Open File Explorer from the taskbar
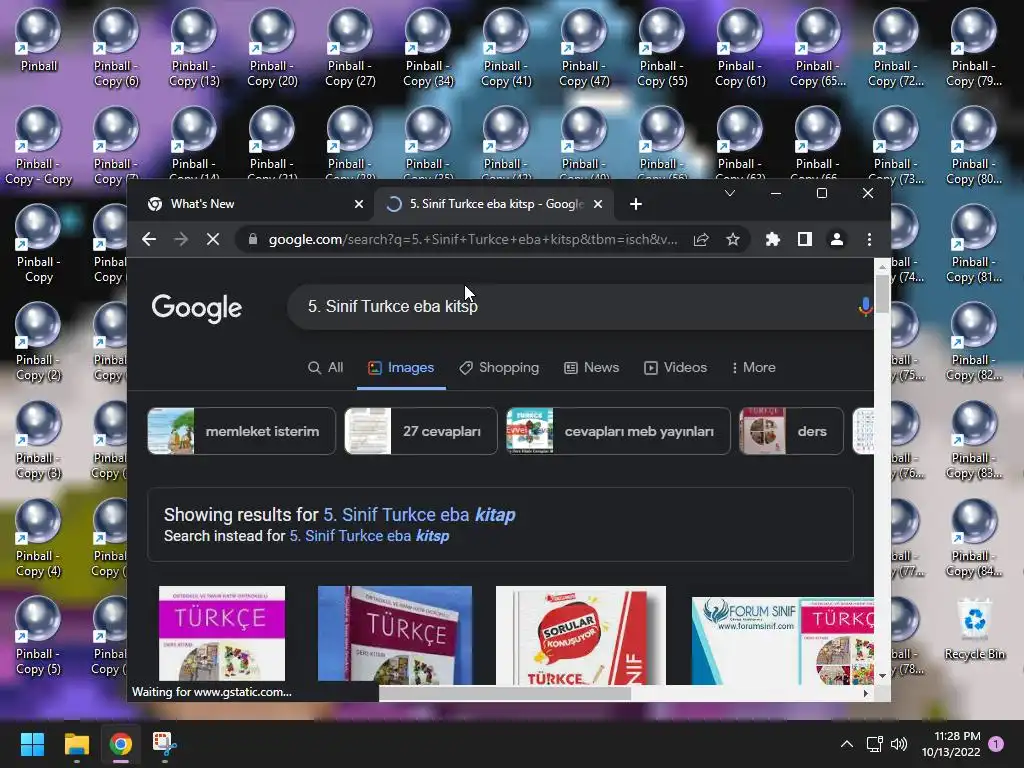The width and height of the screenshot is (1024, 768). coord(76,744)
